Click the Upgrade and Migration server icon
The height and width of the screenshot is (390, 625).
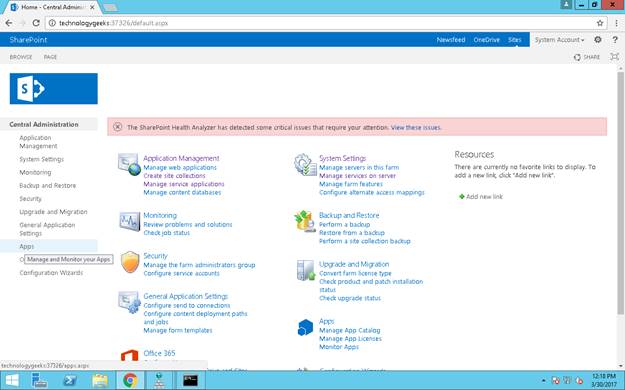click(306, 270)
